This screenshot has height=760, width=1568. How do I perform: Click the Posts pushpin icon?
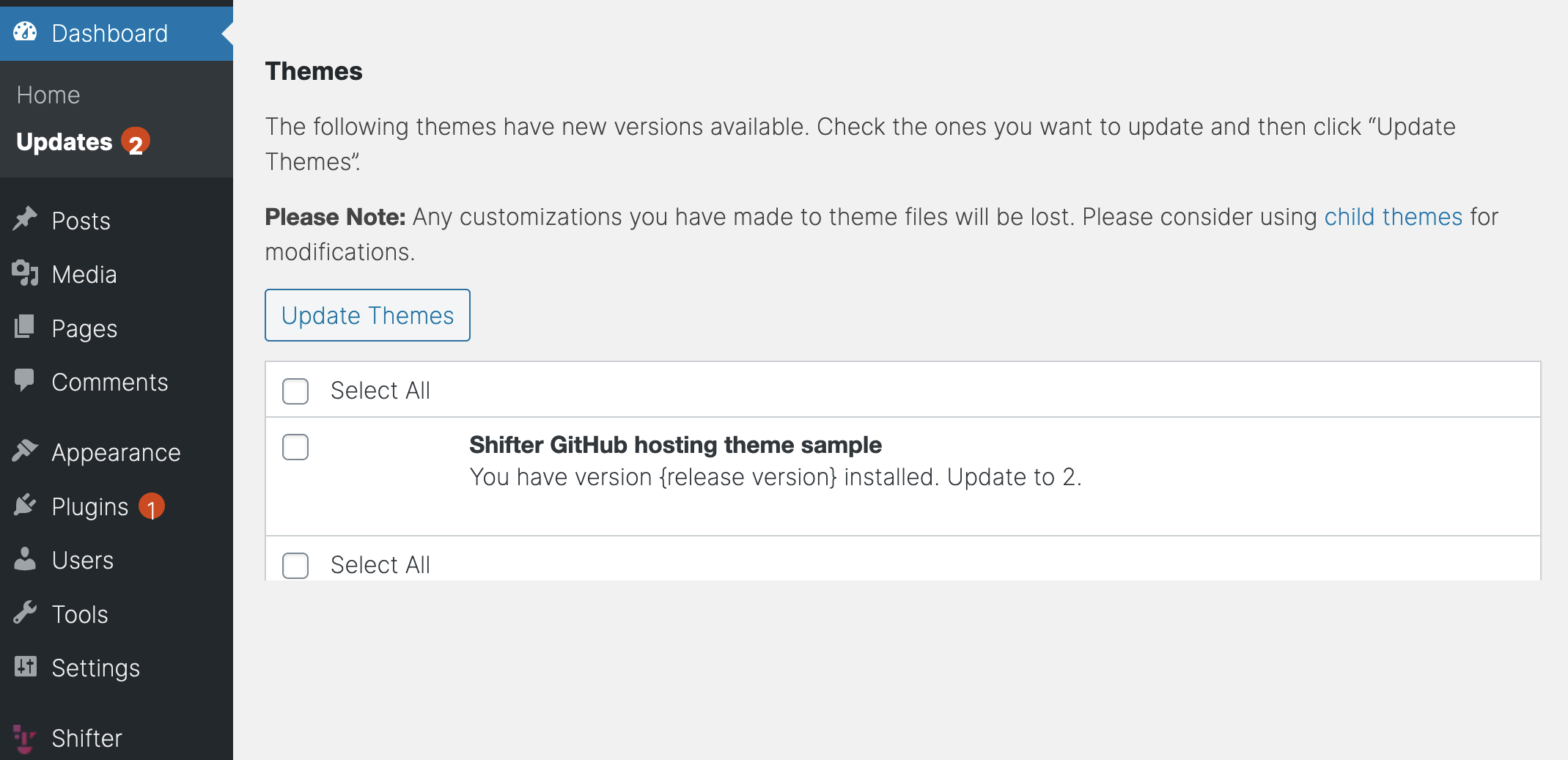(x=25, y=219)
